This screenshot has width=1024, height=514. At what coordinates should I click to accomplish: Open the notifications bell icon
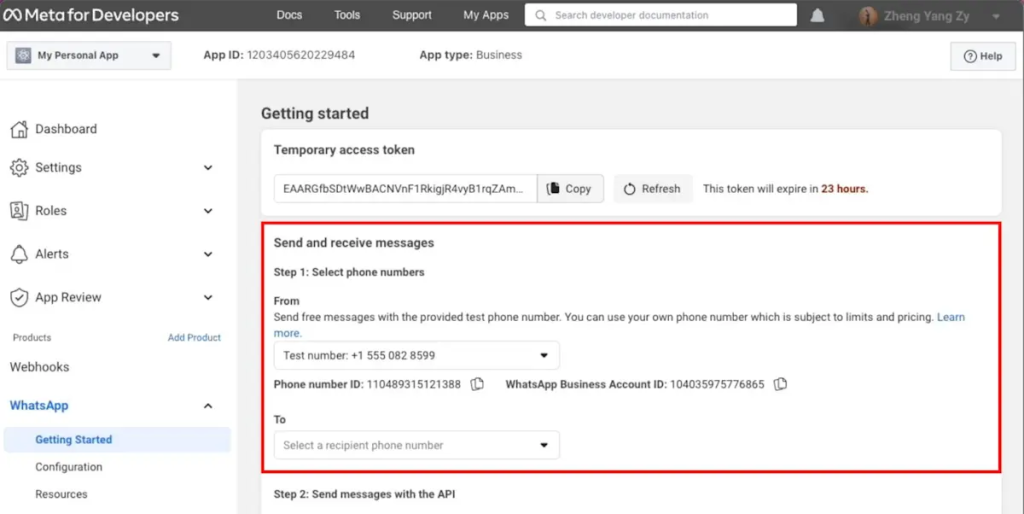817,16
